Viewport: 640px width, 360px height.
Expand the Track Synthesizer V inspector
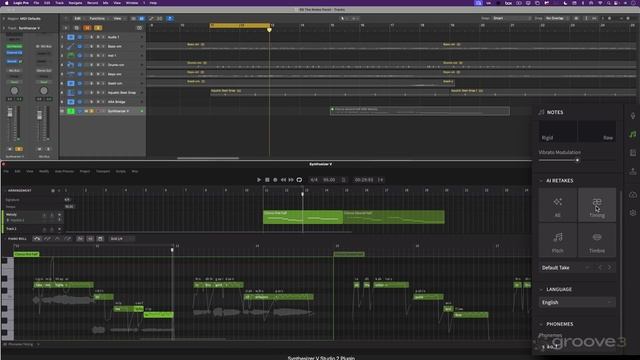point(4,28)
